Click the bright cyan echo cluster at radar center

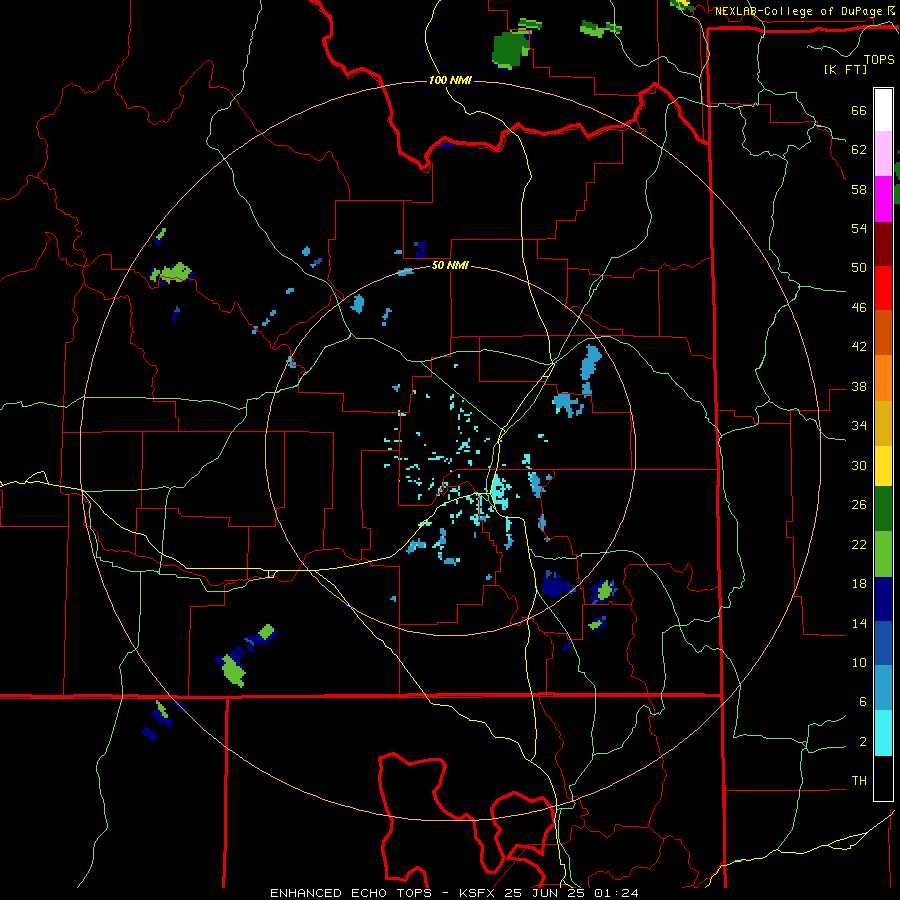click(499, 492)
